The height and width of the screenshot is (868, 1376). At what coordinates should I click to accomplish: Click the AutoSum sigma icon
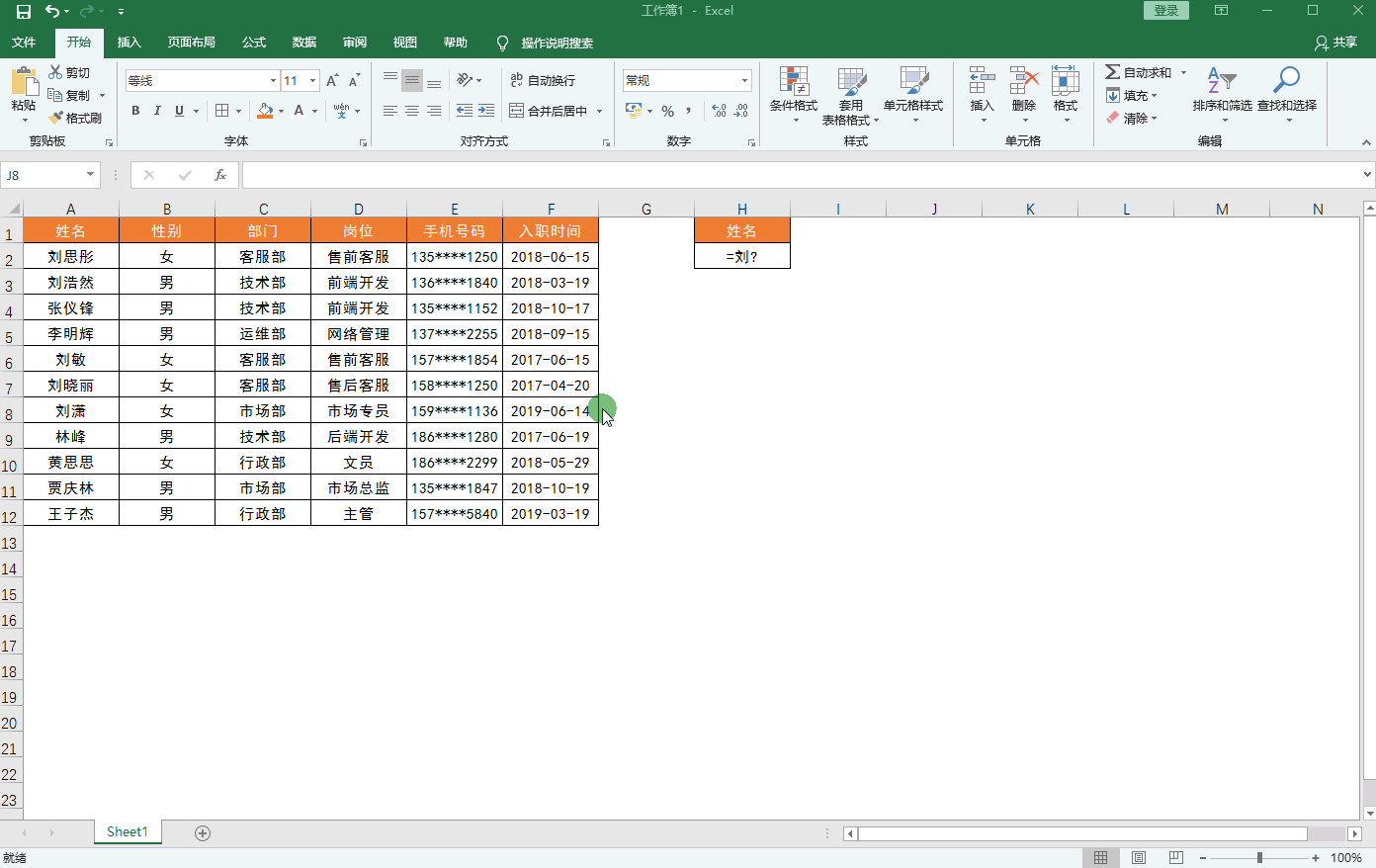click(1113, 72)
